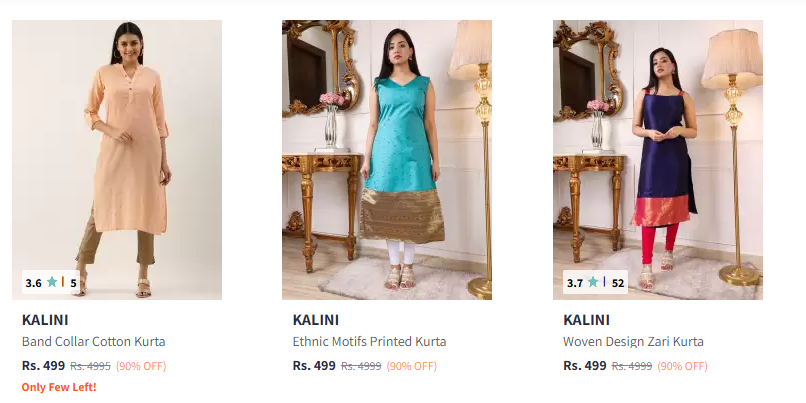Screen dimensions: 806x403
Task: Click the 90% OFF label of Ethnic Motifs Kurta
Action: 412,366
